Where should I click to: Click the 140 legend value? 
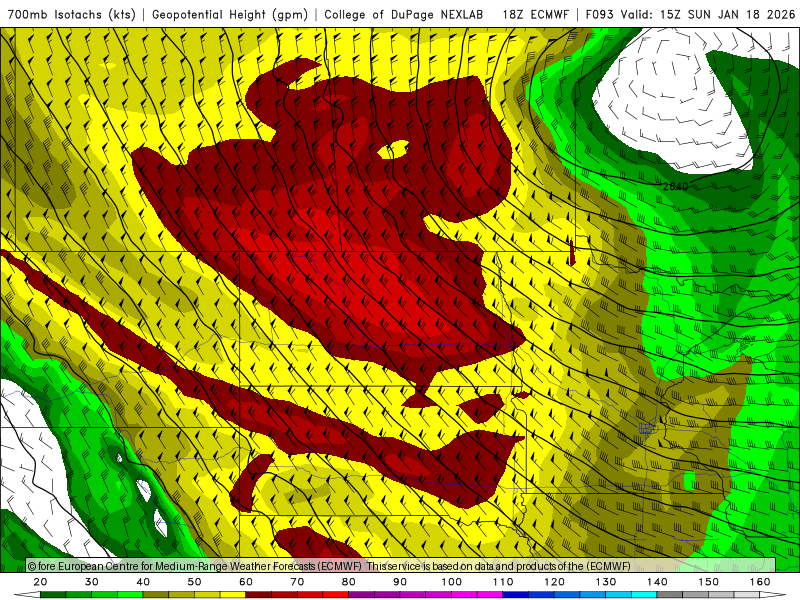coord(658,582)
